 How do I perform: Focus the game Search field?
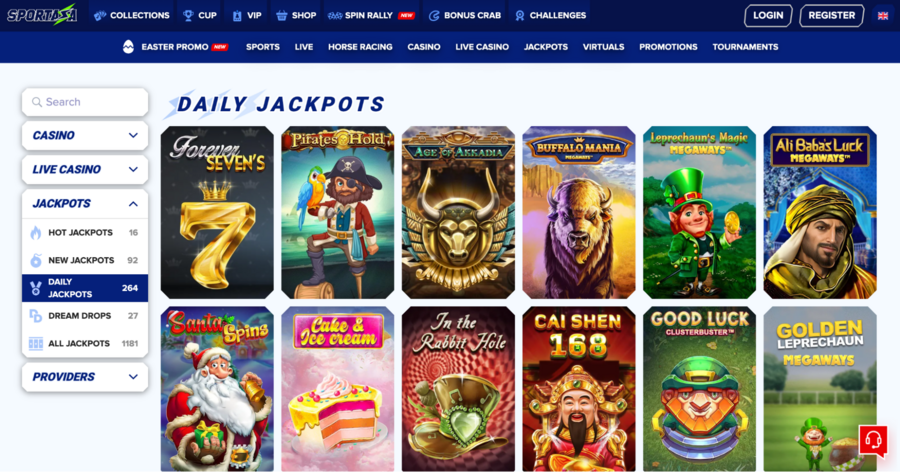click(85, 102)
